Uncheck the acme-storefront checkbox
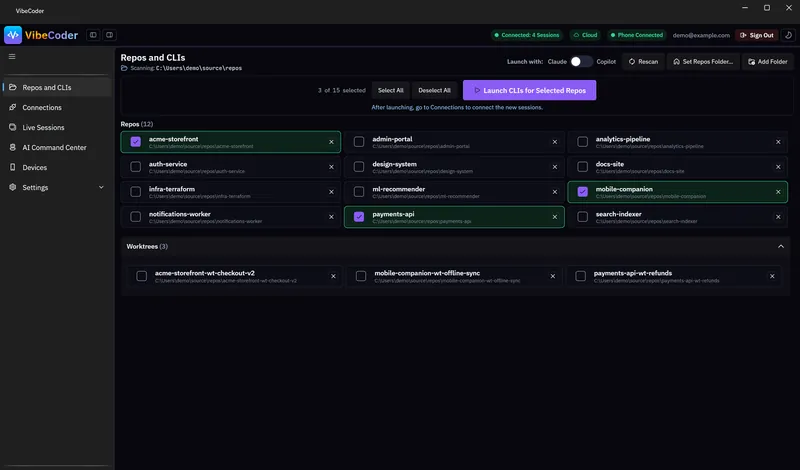Screen dimensions: 800x470 pyautogui.click(x=135, y=142)
